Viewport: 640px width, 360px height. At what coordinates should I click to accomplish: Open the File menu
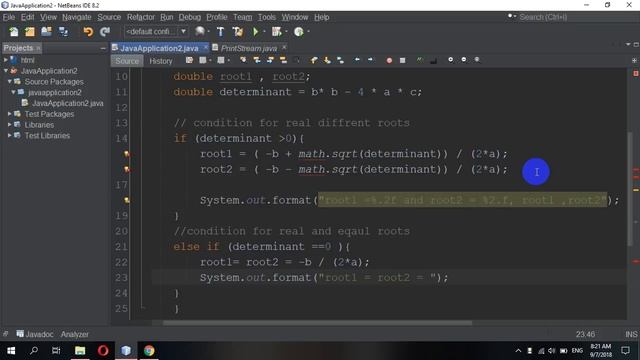(9, 17)
